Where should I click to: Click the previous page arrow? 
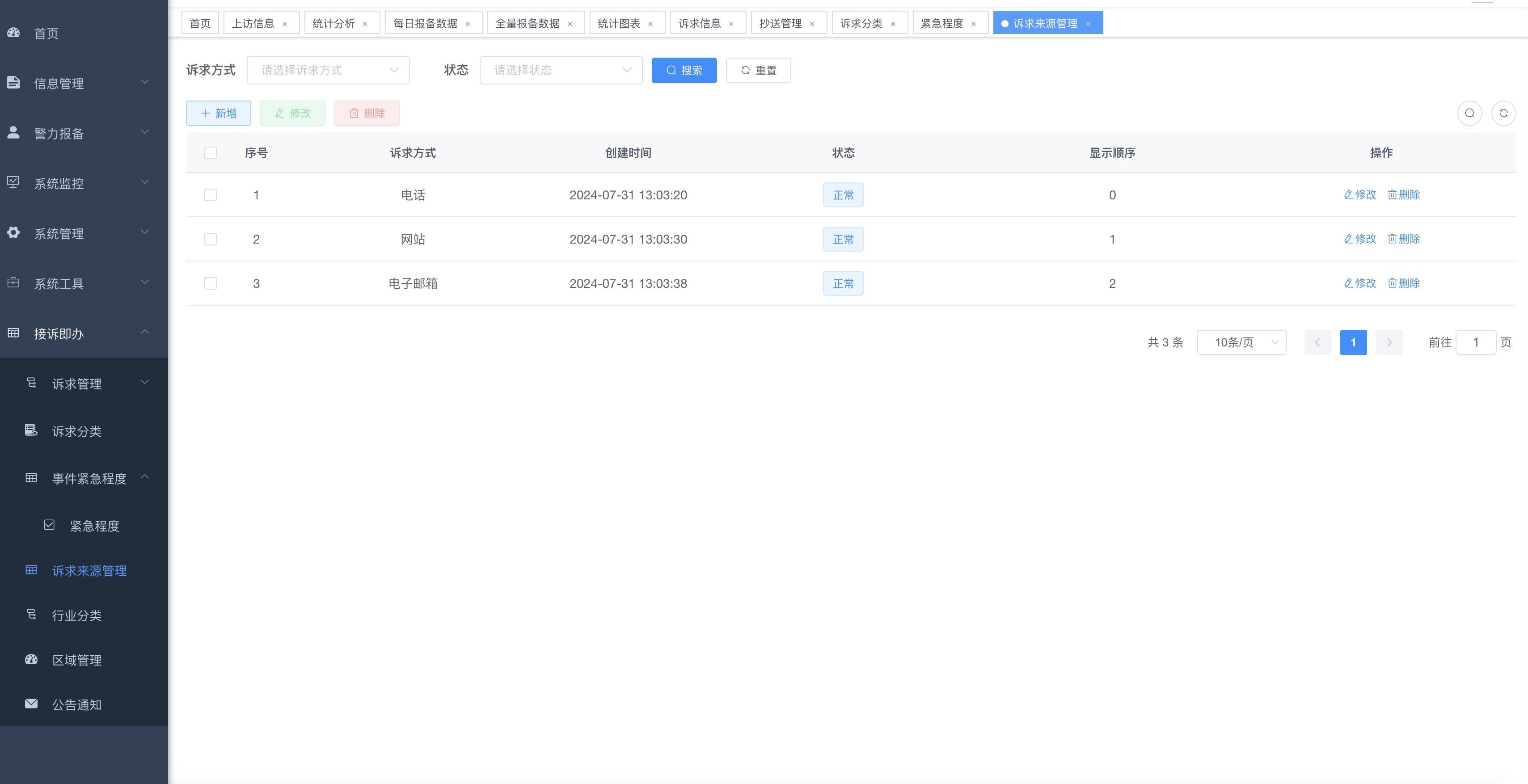pyautogui.click(x=1317, y=342)
